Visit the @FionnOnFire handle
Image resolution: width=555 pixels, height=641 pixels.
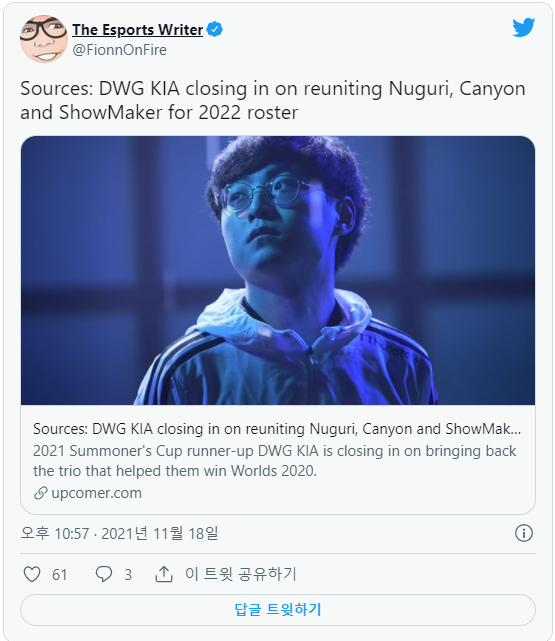[x=120, y=50]
